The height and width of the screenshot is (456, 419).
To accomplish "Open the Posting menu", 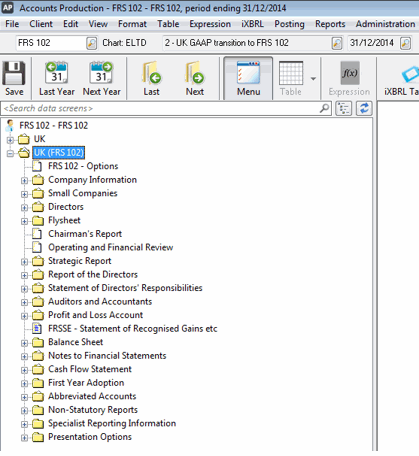I will (x=289, y=24).
